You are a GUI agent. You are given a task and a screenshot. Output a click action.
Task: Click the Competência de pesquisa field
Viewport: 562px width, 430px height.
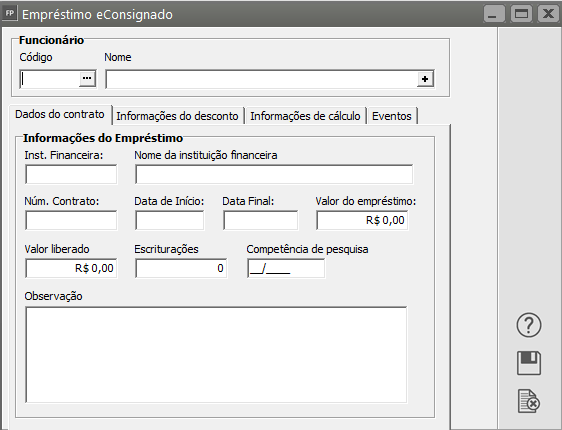click(286, 268)
